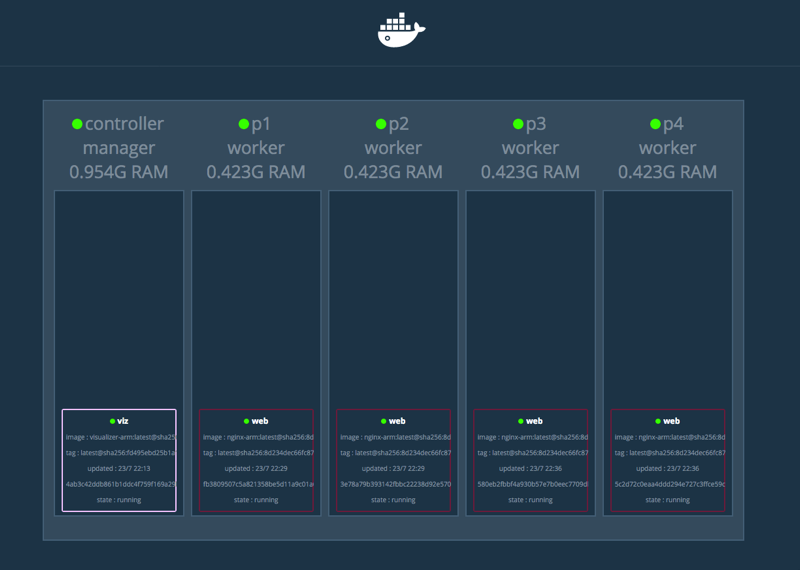Screen dimensions: 800x570
Task: Click the green status dot beside p3
Action: tap(517, 124)
